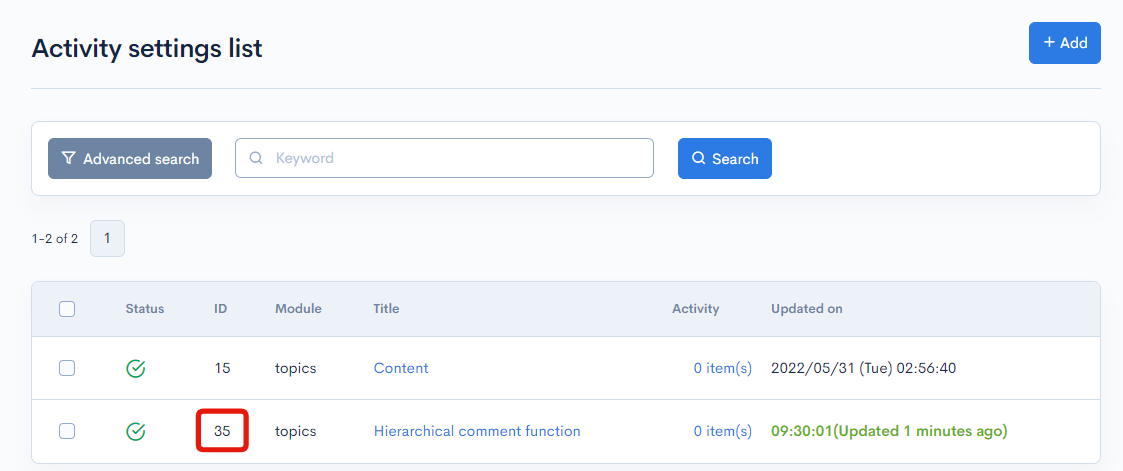Image resolution: width=1123 pixels, height=471 pixels.
Task: Click the green status check icon for Content
Action: tap(135, 369)
